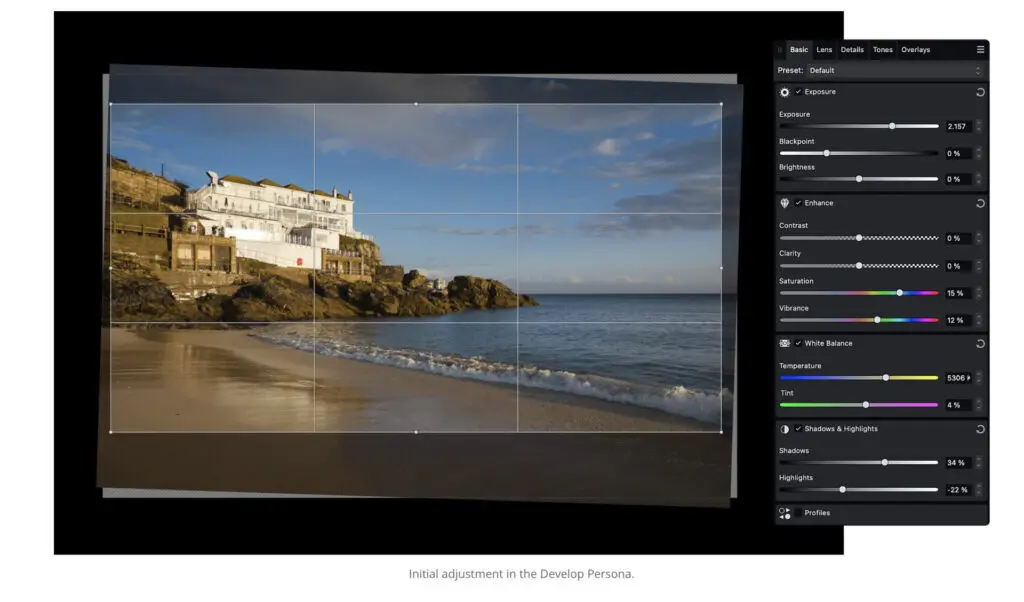Enable the Profiles checkbox
Viewport: 1024px width, 602px height.
click(x=798, y=513)
